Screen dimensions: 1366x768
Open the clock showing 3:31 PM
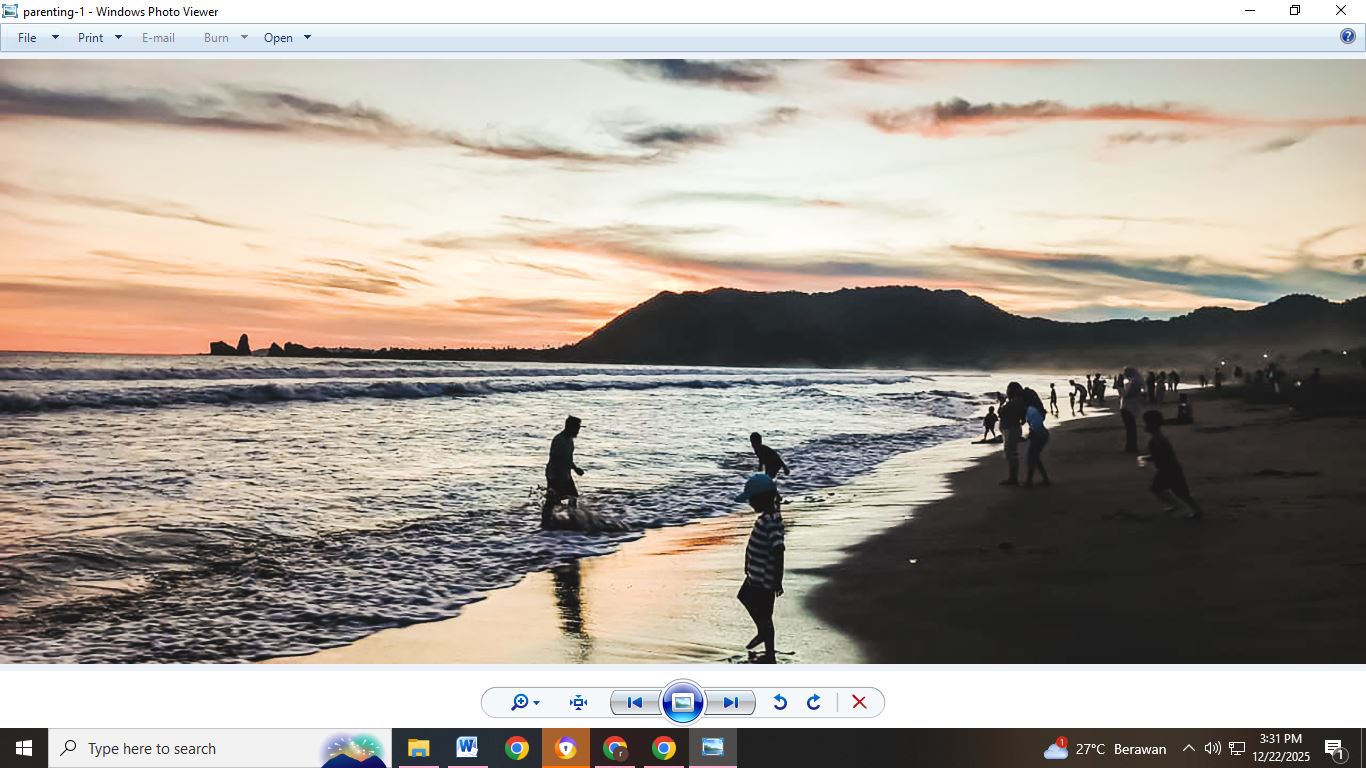tap(1280, 748)
